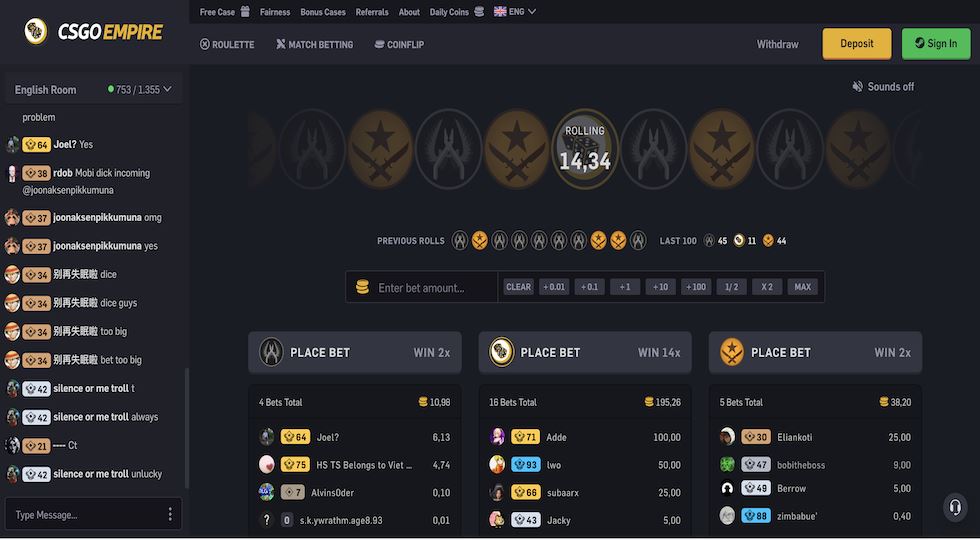980x540 pixels.
Task: Click the gold coins icon in bet field
Action: [362, 287]
